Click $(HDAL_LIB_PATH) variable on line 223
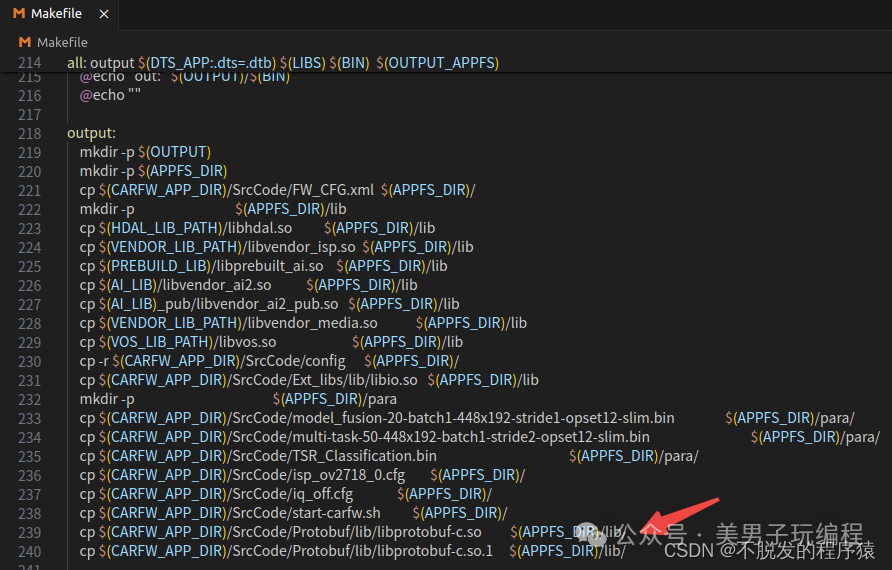 click(160, 228)
